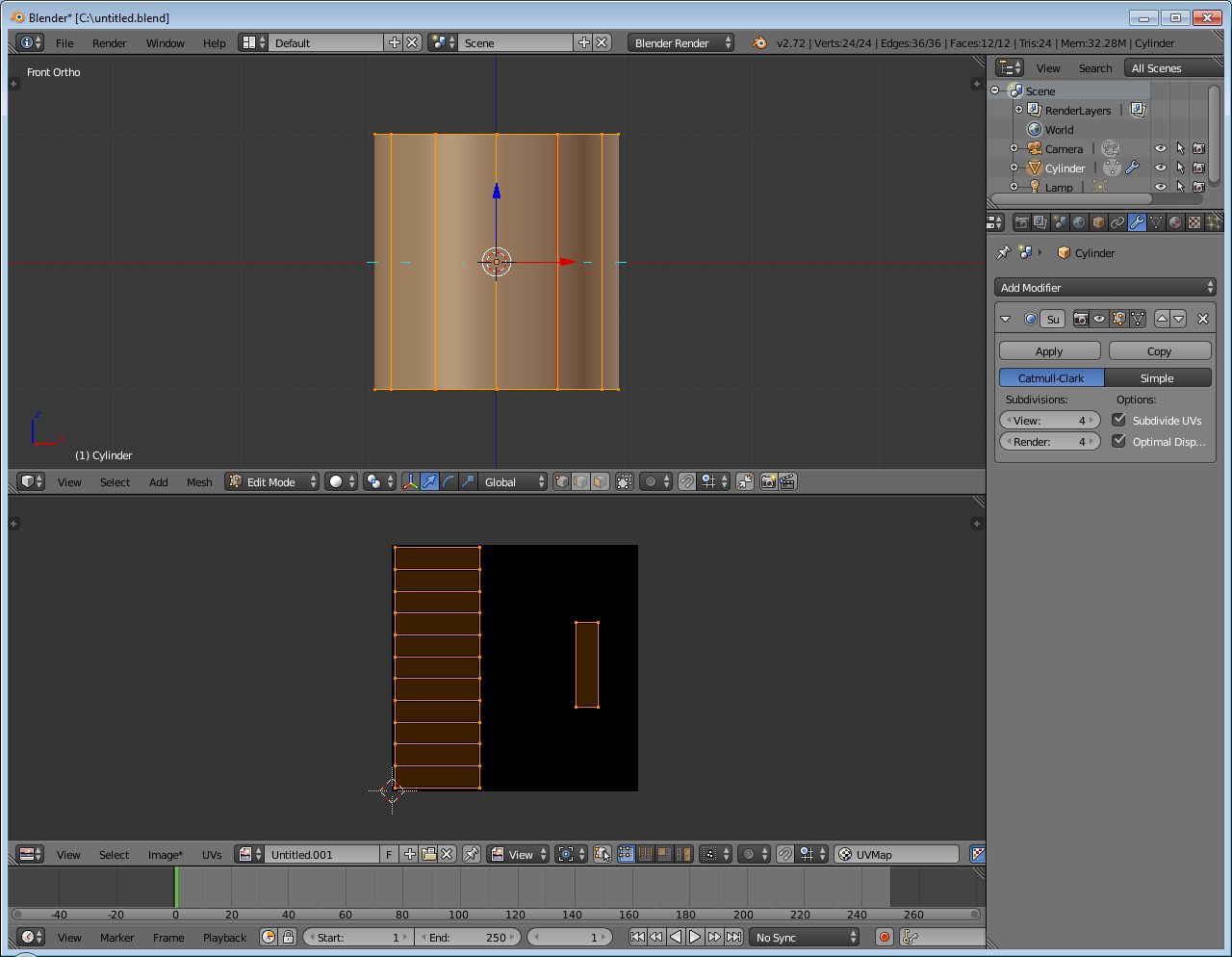Open the Render menu in top bar
This screenshot has height=957, width=1232.
click(x=110, y=42)
